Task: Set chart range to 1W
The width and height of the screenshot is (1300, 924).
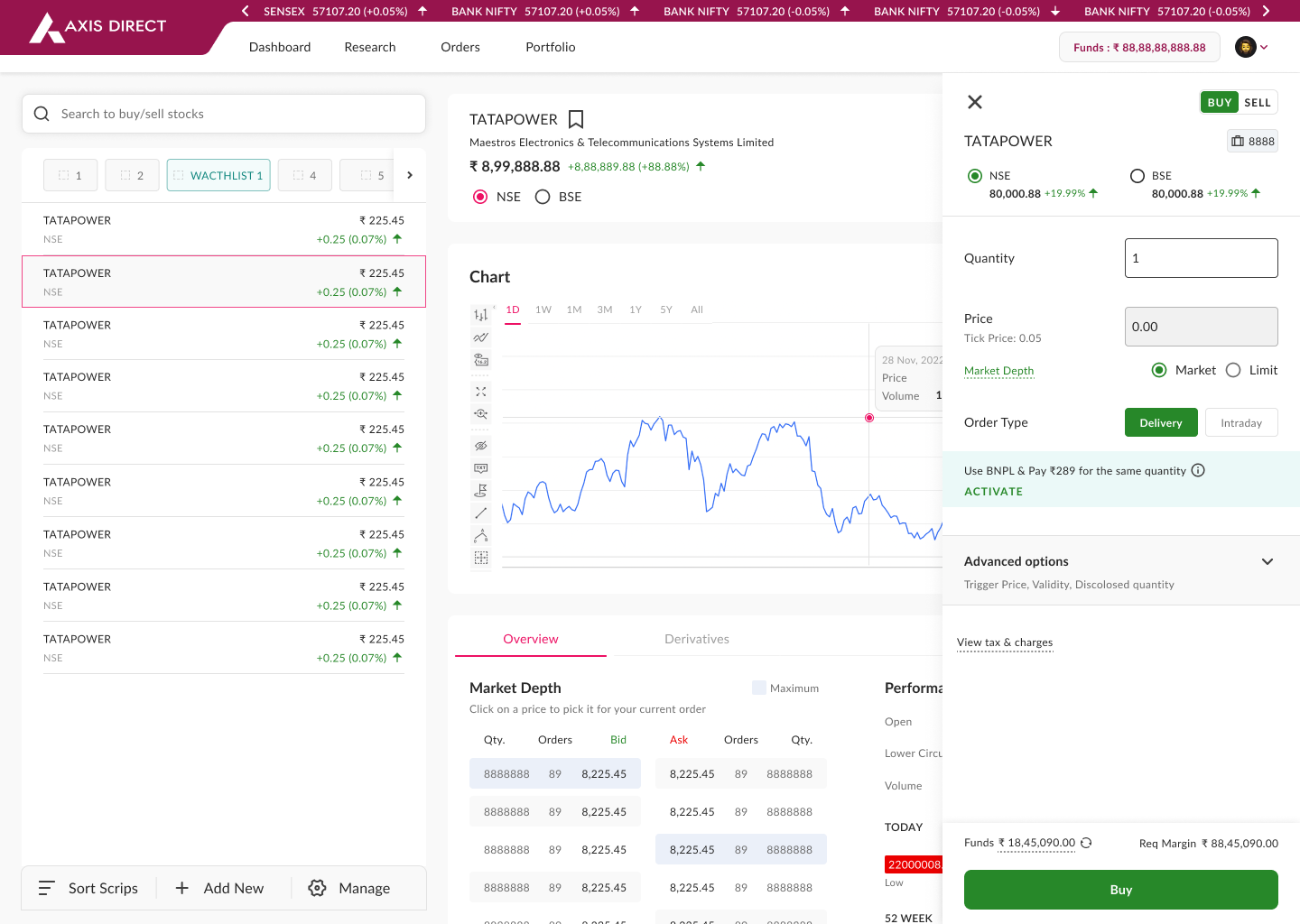Action: (543, 310)
